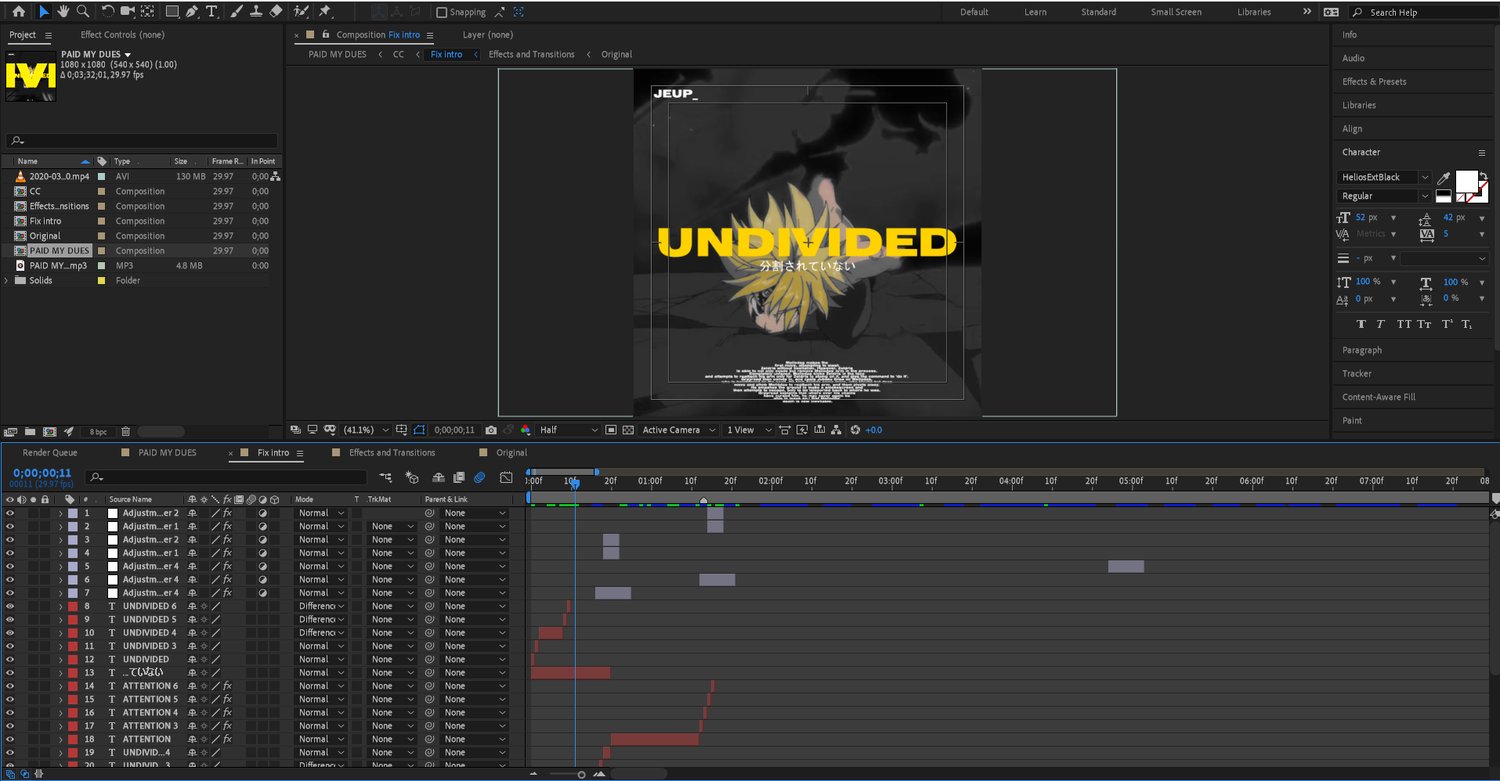
Task: Click the white fill color swatch
Action: click(1467, 182)
